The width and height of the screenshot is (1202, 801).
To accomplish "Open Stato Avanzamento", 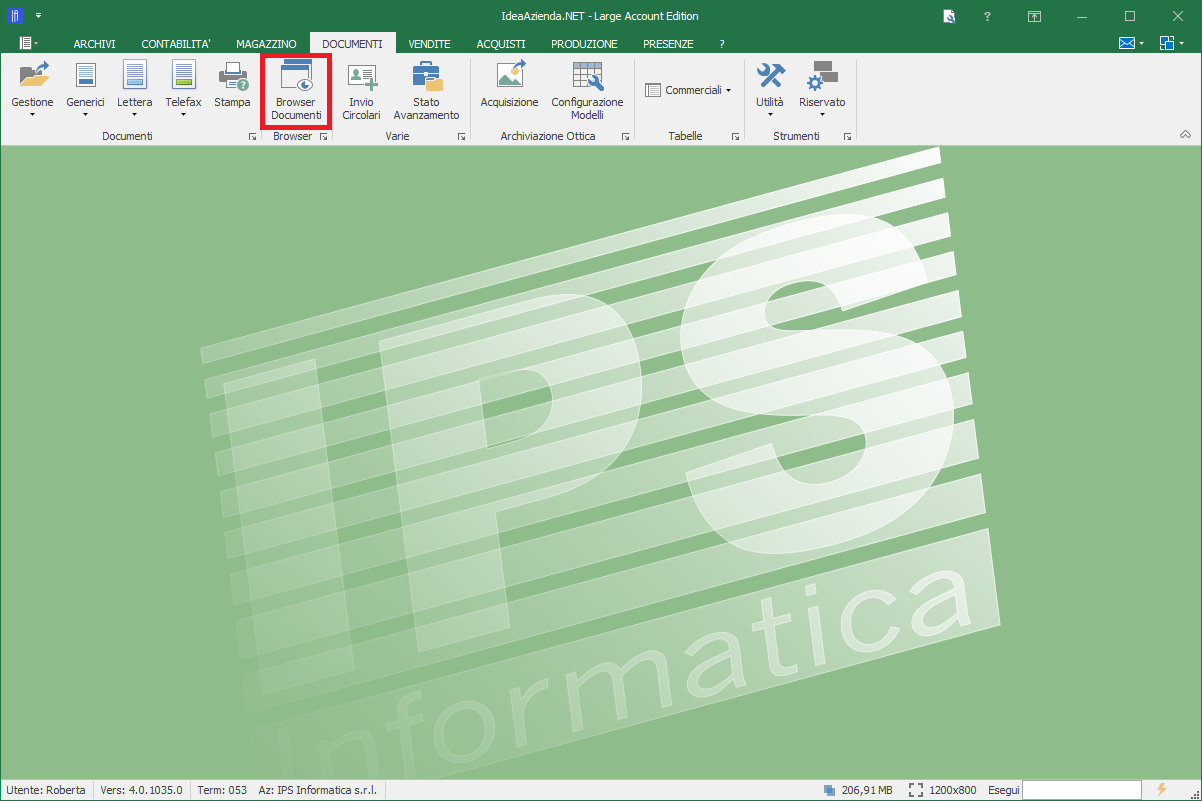I will coord(426,91).
